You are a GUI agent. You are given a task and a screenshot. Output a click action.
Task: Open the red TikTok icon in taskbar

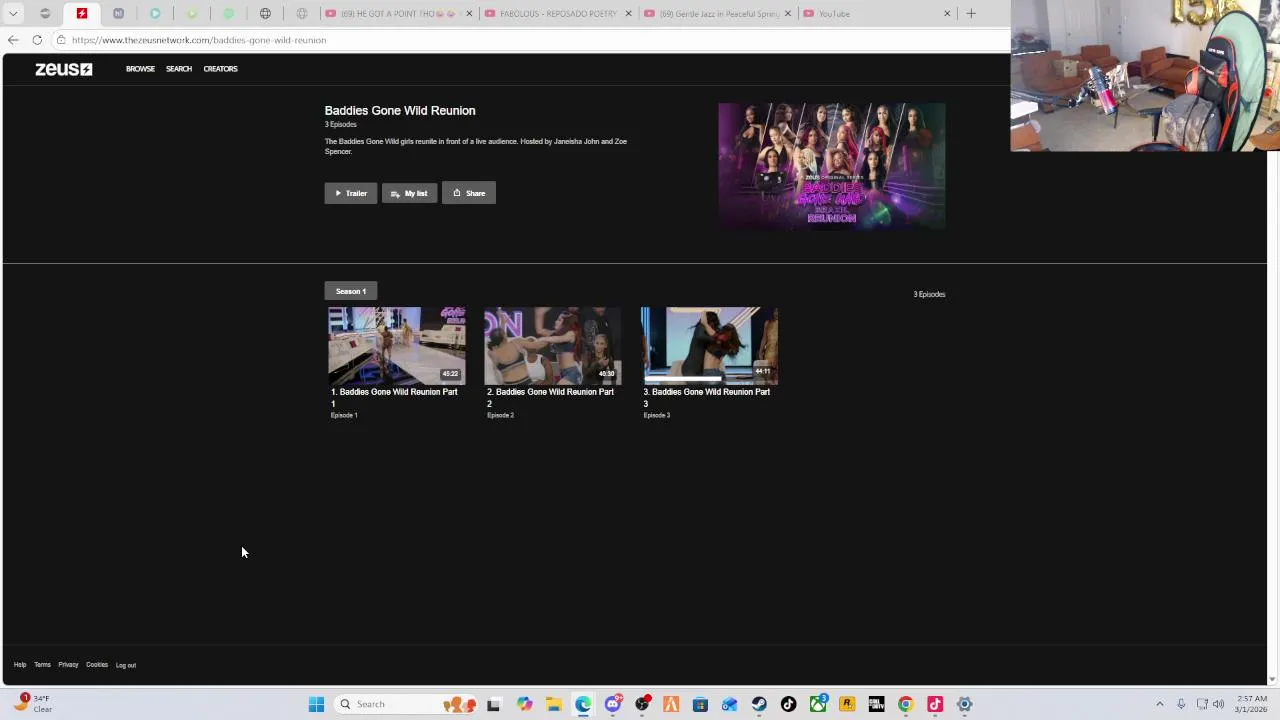tap(935, 704)
